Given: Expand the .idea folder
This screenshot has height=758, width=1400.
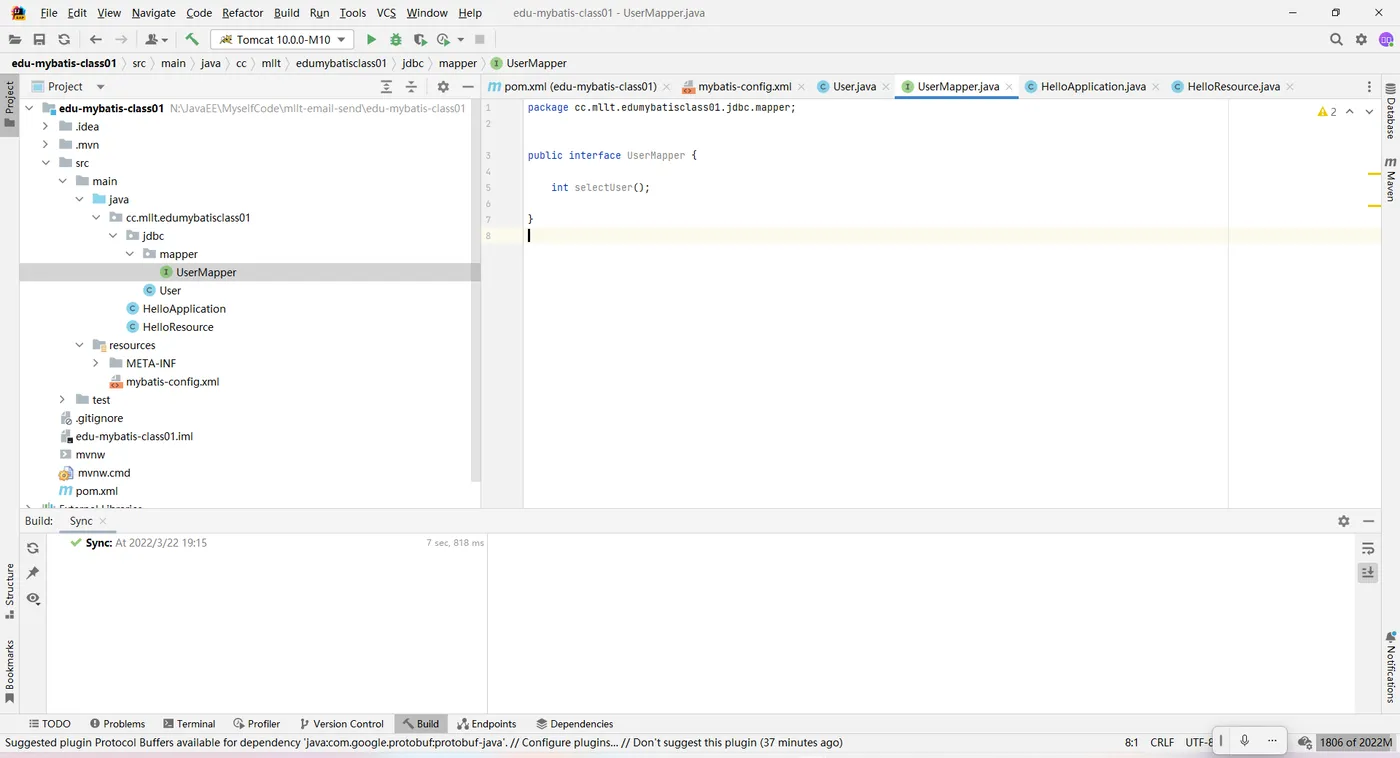Looking at the screenshot, I should [45, 126].
